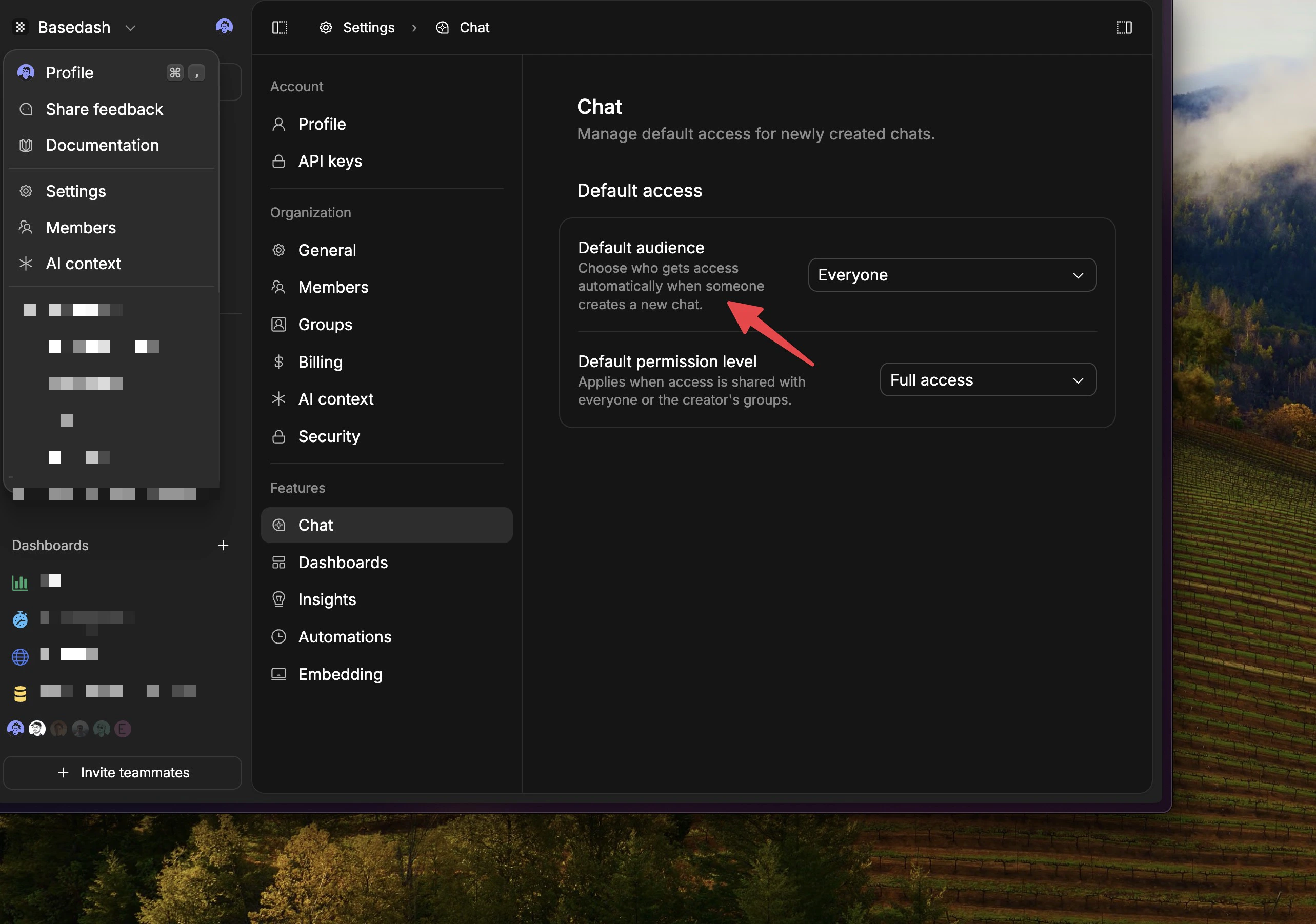Click the Basedash logo icon
The width and height of the screenshot is (1316, 924).
(x=20, y=27)
